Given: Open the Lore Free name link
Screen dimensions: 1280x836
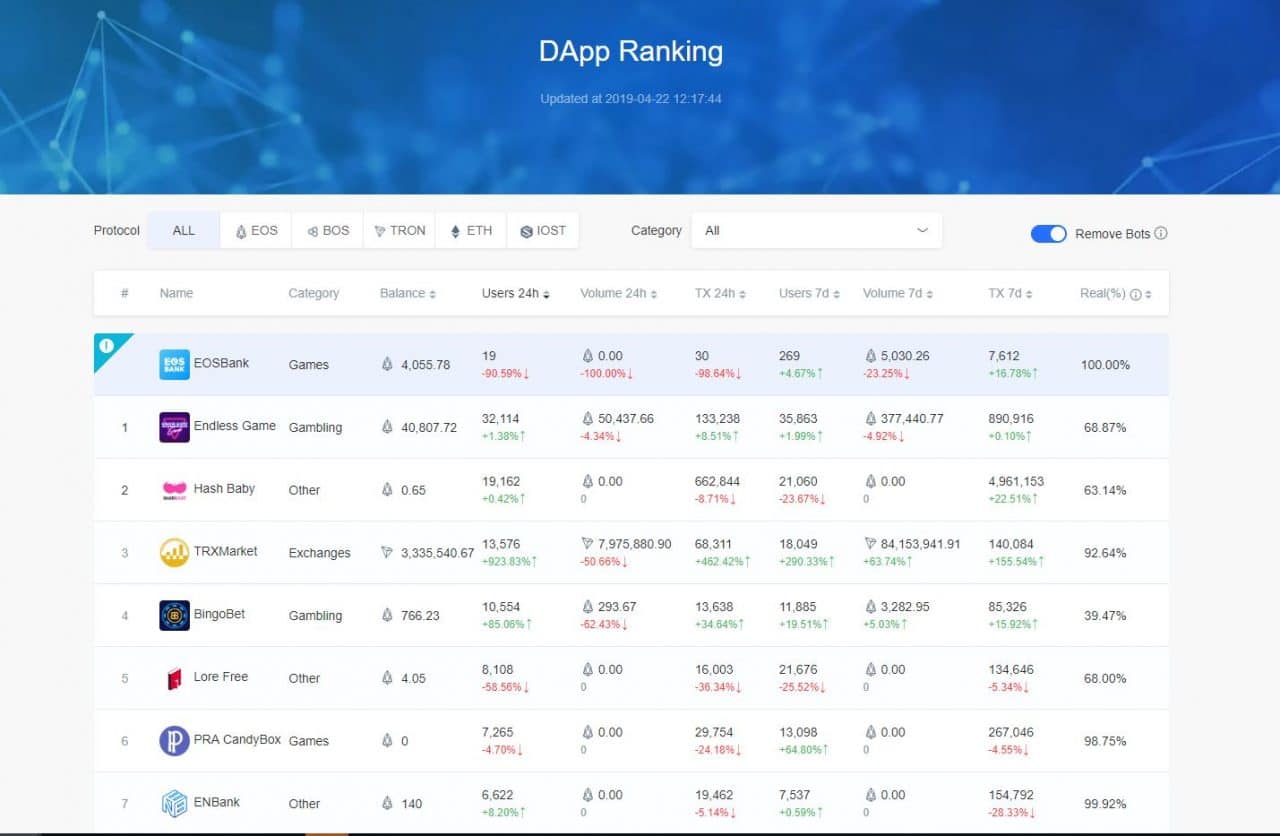Looking at the screenshot, I should point(221,677).
